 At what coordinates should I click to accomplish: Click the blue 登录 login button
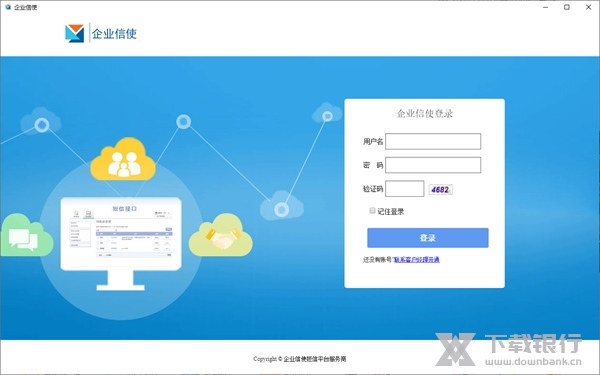click(427, 238)
